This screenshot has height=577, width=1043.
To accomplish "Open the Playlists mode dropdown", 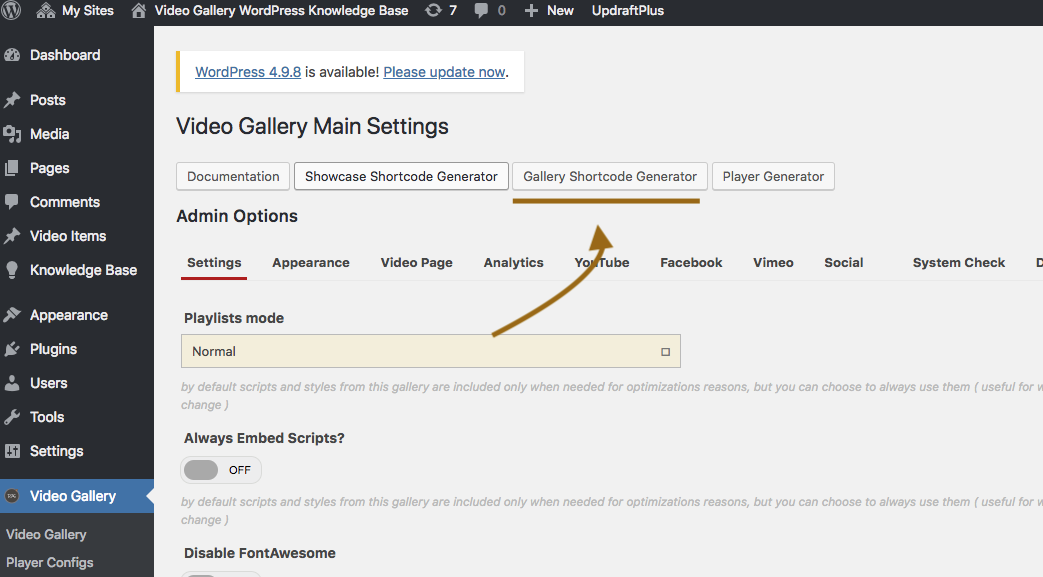I will pos(430,351).
